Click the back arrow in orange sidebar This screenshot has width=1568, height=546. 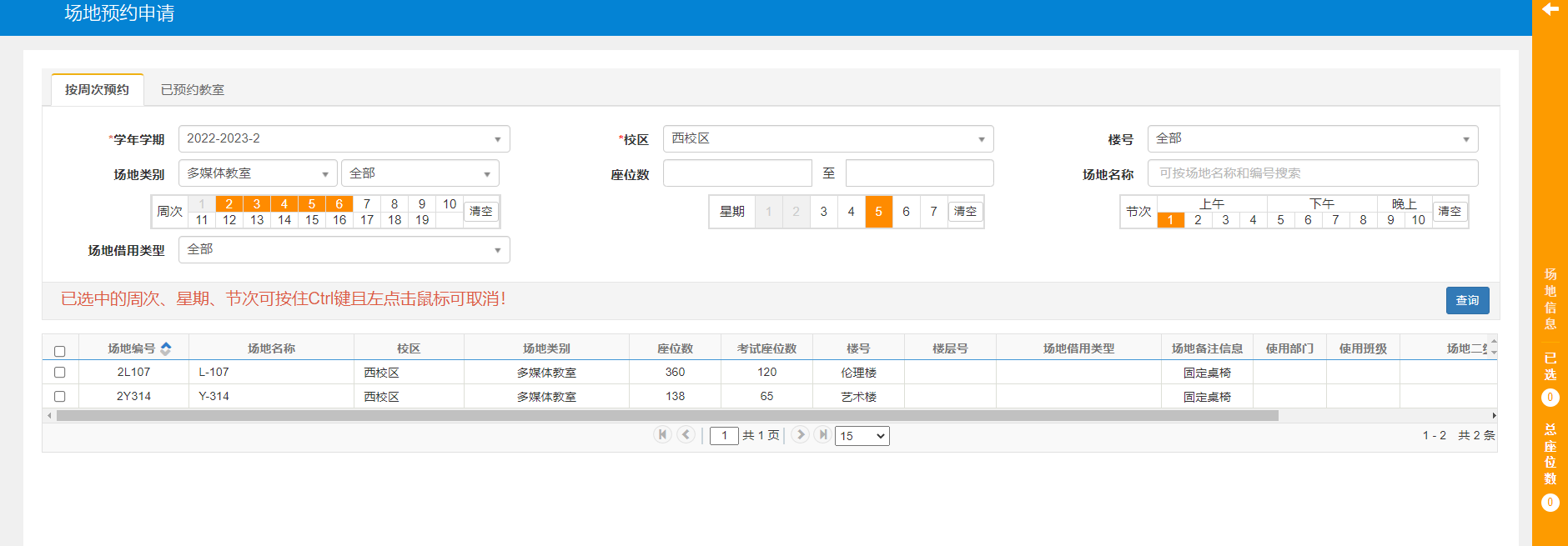(x=1550, y=9)
